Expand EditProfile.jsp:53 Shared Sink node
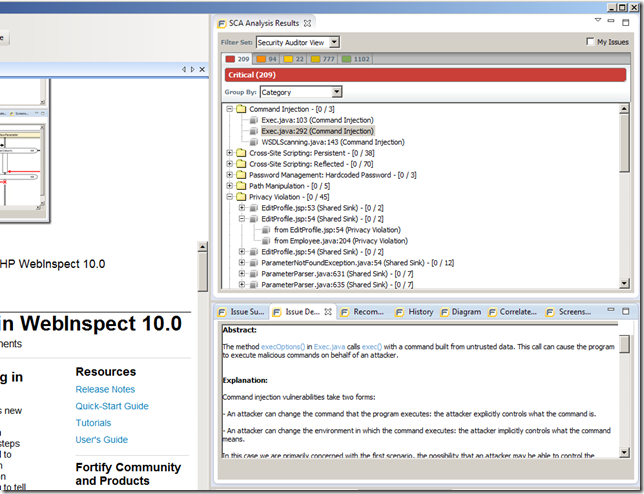The width and height of the screenshot is (644, 494). point(242,208)
